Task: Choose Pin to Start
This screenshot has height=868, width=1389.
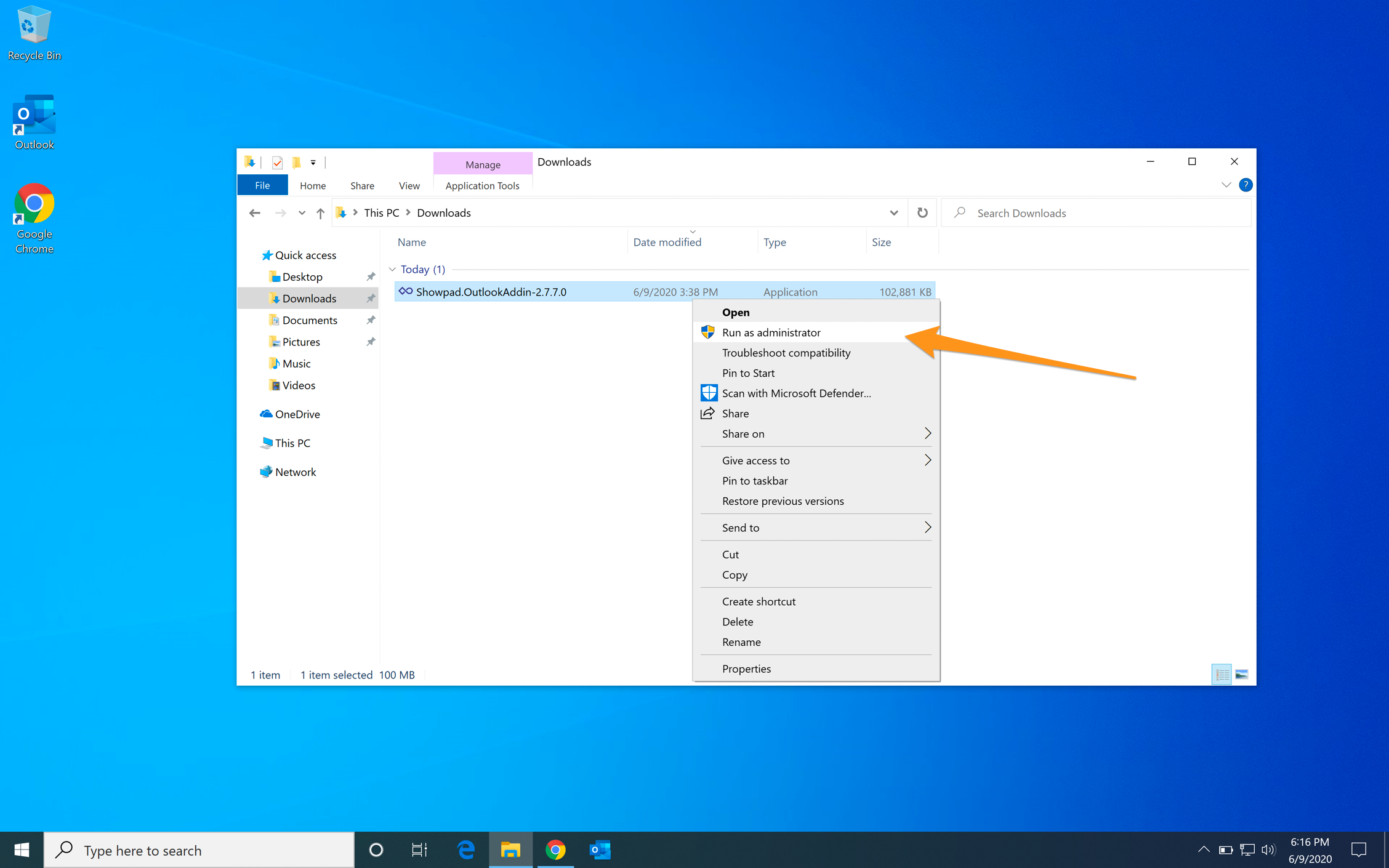Action: coord(816,373)
